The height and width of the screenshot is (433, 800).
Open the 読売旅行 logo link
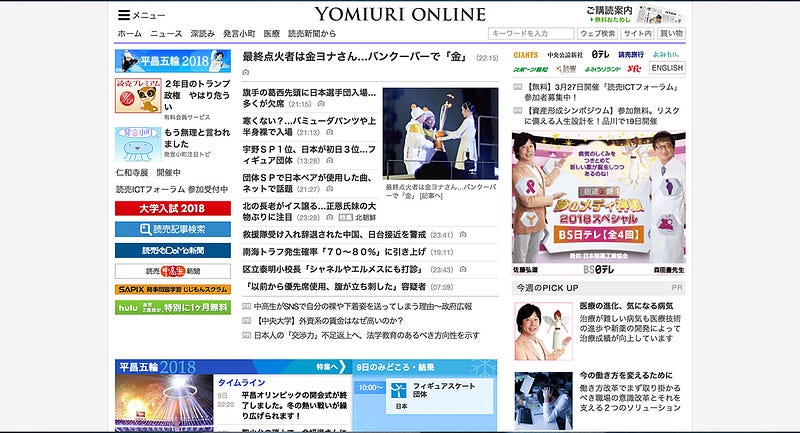tap(631, 55)
